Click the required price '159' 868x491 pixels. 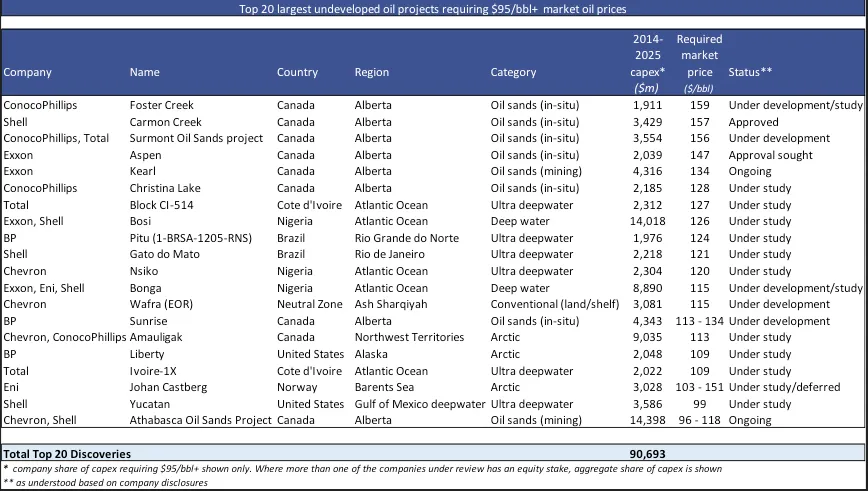tap(700, 105)
